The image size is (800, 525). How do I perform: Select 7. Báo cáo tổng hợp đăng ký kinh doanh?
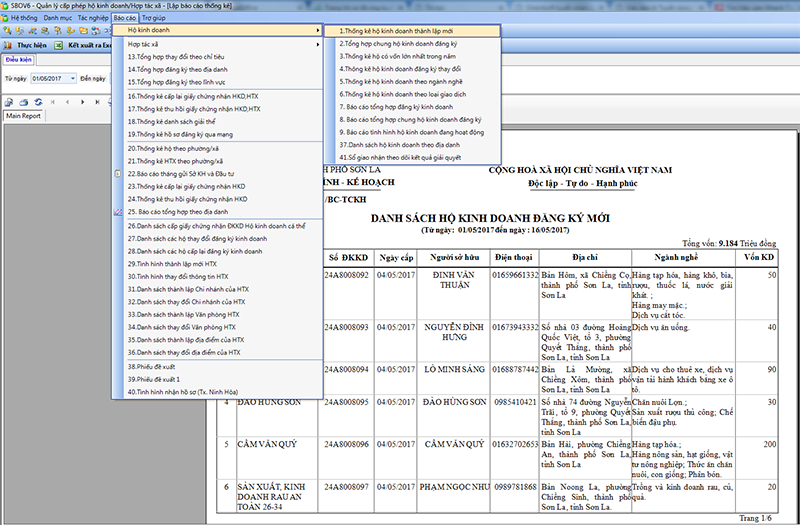pos(412,107)
